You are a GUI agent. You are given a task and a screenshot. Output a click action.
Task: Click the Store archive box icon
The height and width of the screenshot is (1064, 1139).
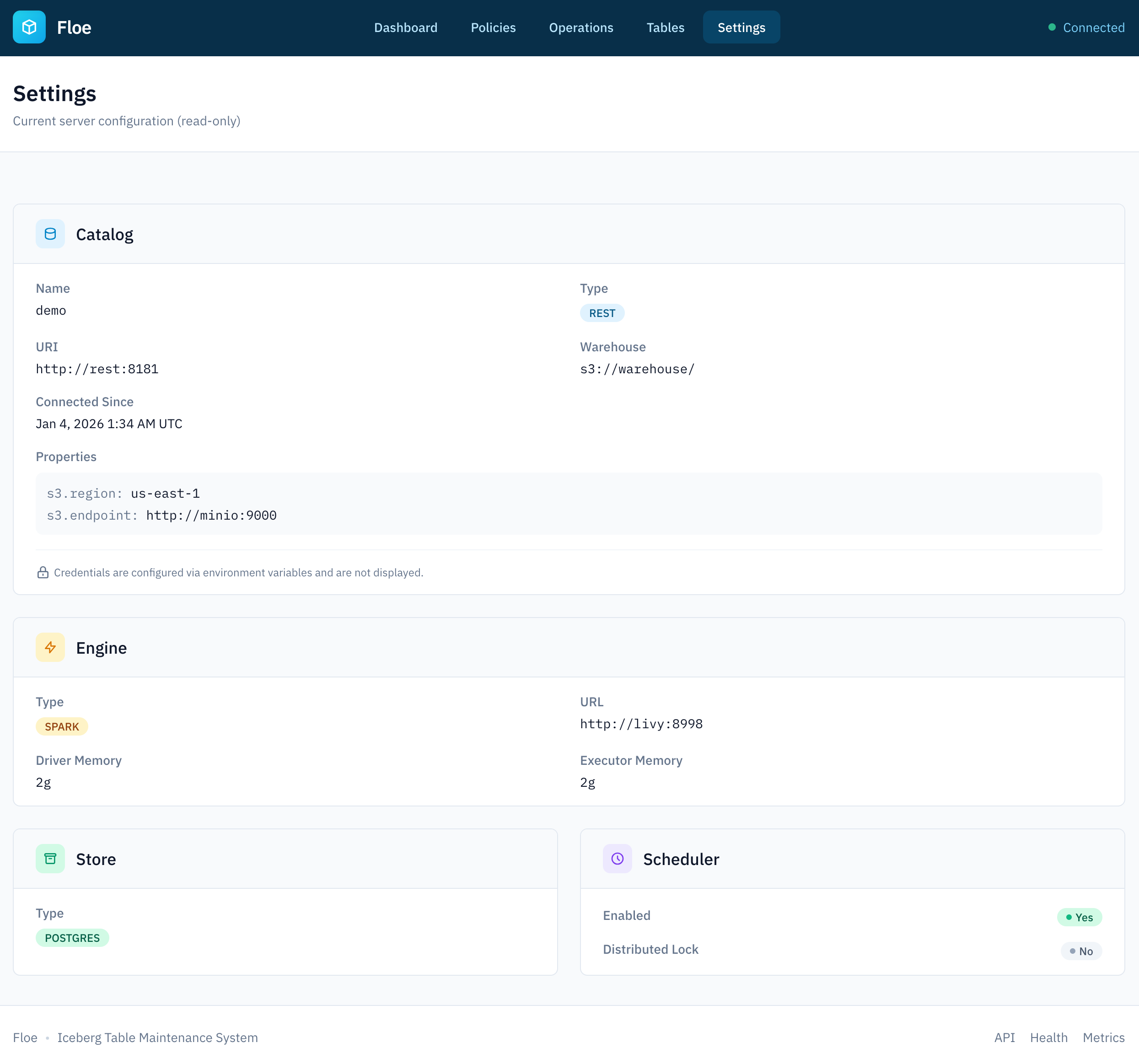pos(50,858)
